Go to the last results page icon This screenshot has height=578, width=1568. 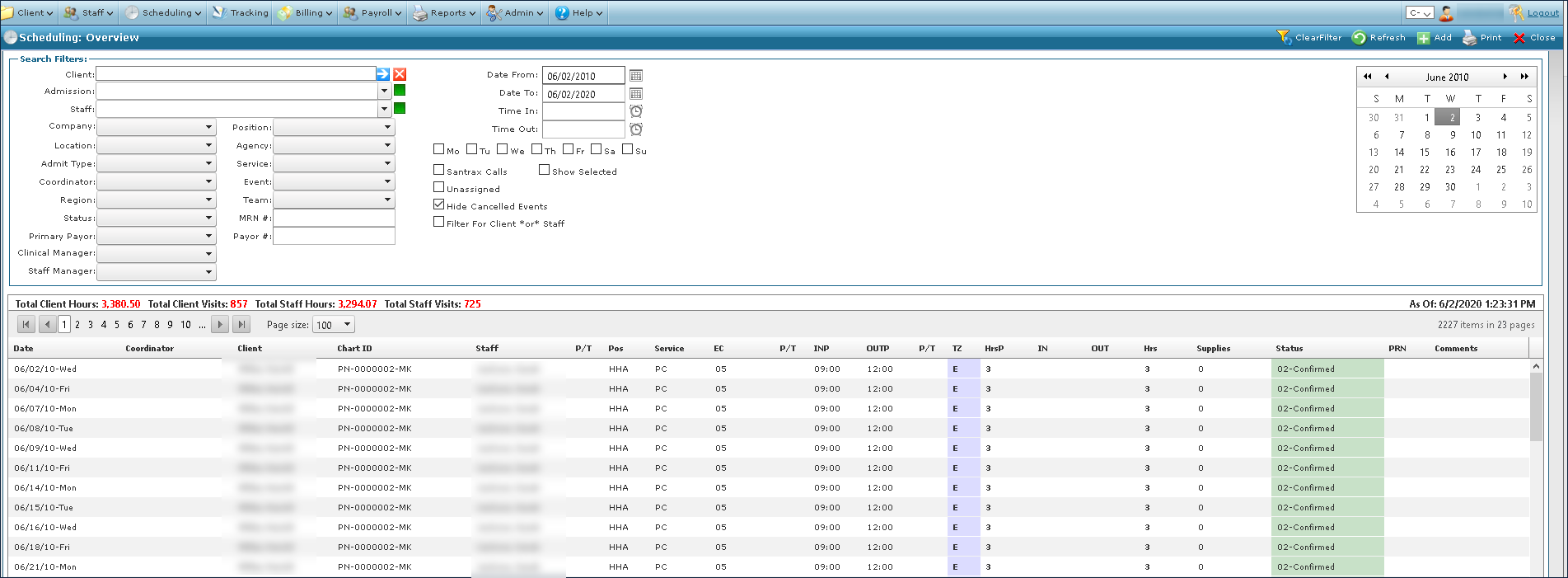pyautogui.click(x=241, y=325)
